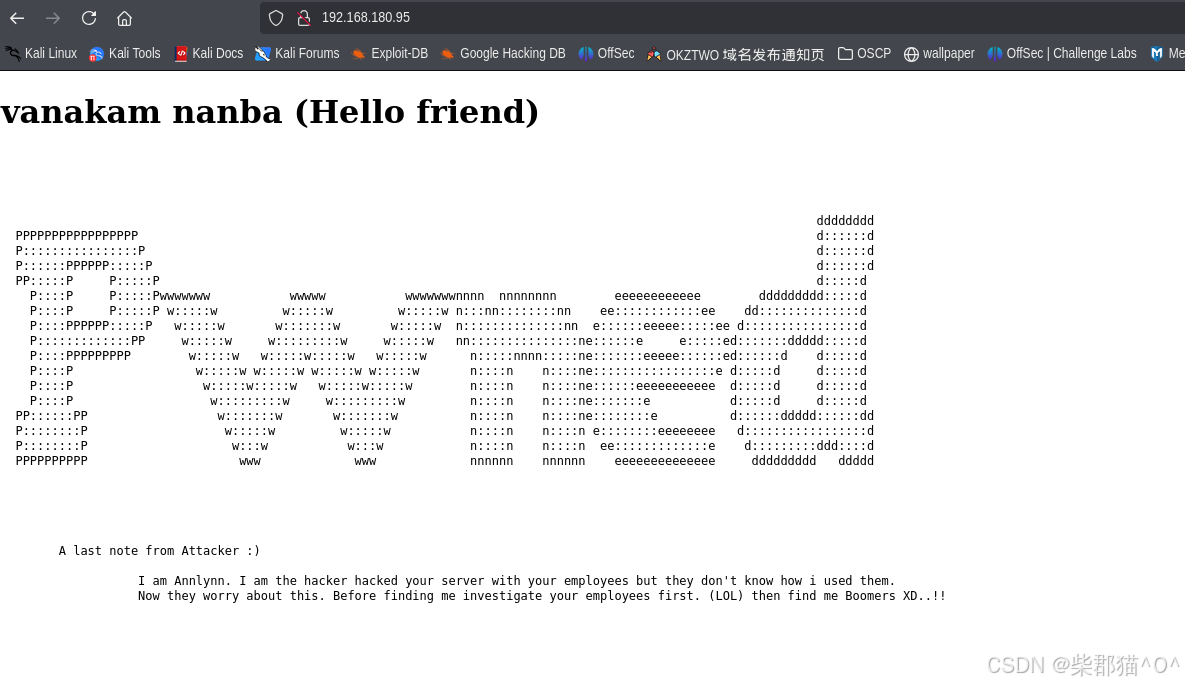
Task: Show the insecure connection padlock info
Action: [x=304, y=17]
